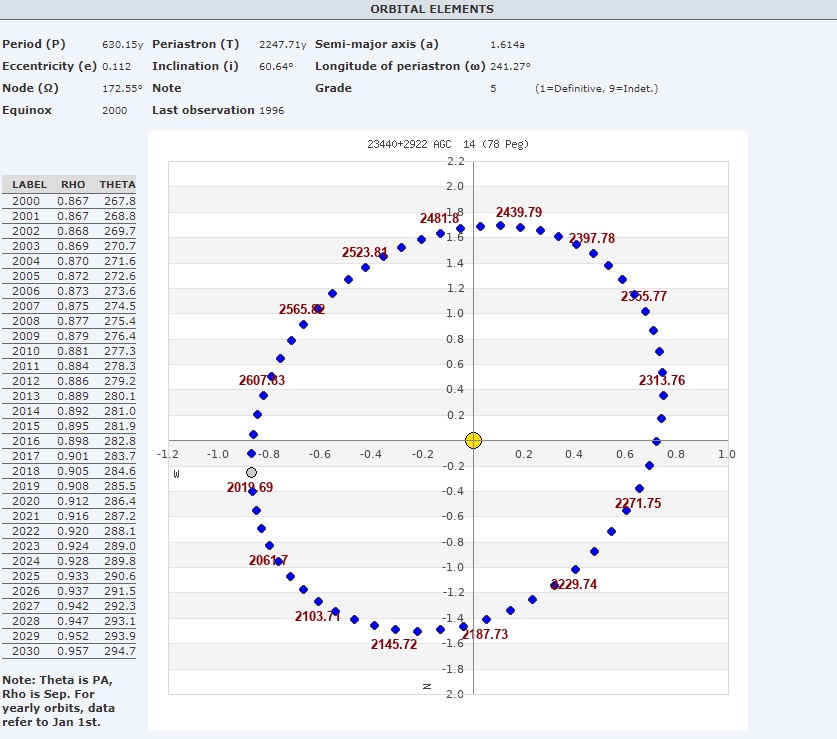
Task: Click the chart title 23440+2922 AGC 14
Action: (x=447, y=144)
